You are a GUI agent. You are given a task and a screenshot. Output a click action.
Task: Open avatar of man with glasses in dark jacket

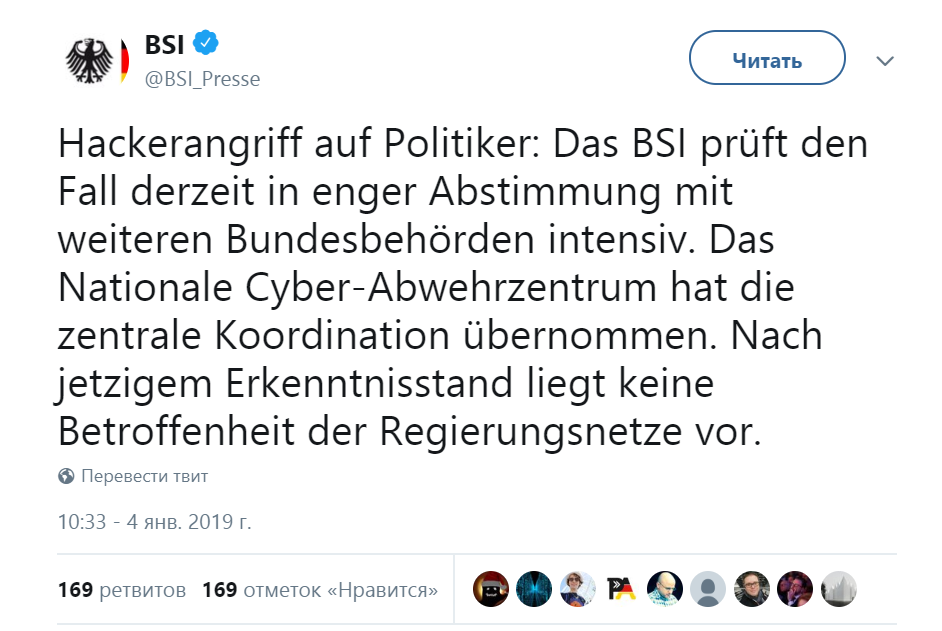pyautogui.click(x=751, y=589)
